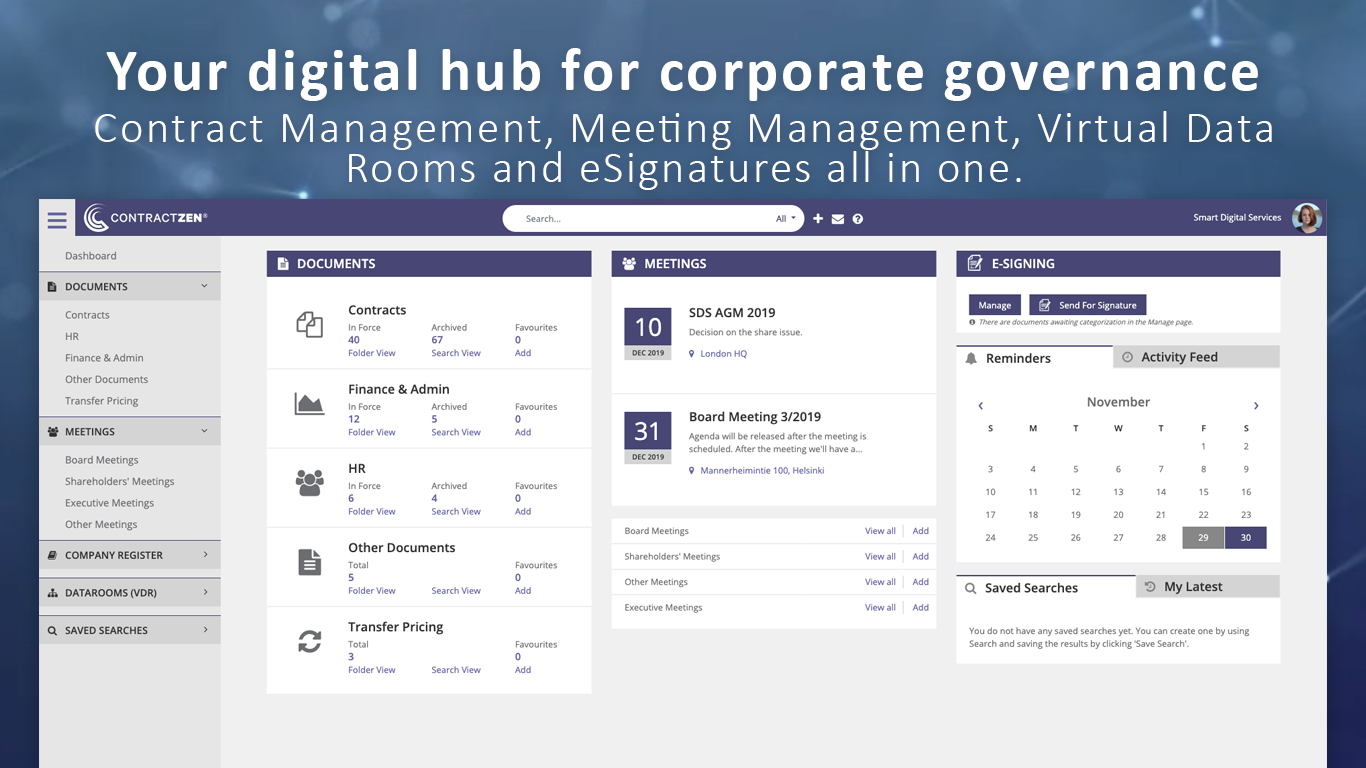The image size is (1366, 768).
Task: View all Executive Meetings in the meetings list
Action: tap(880, 608)
